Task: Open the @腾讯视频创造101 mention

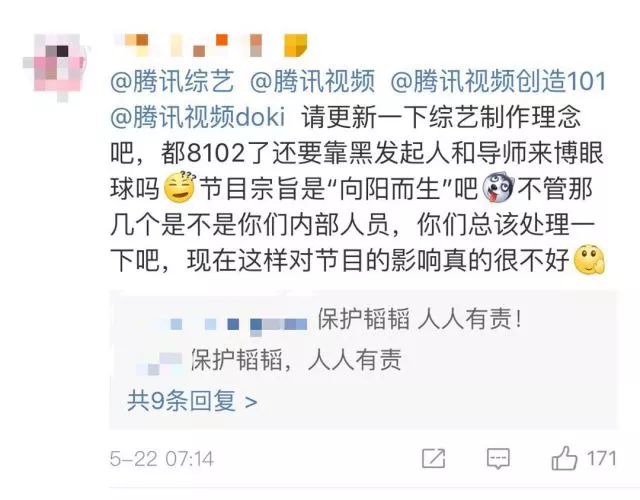Action: 498,81
